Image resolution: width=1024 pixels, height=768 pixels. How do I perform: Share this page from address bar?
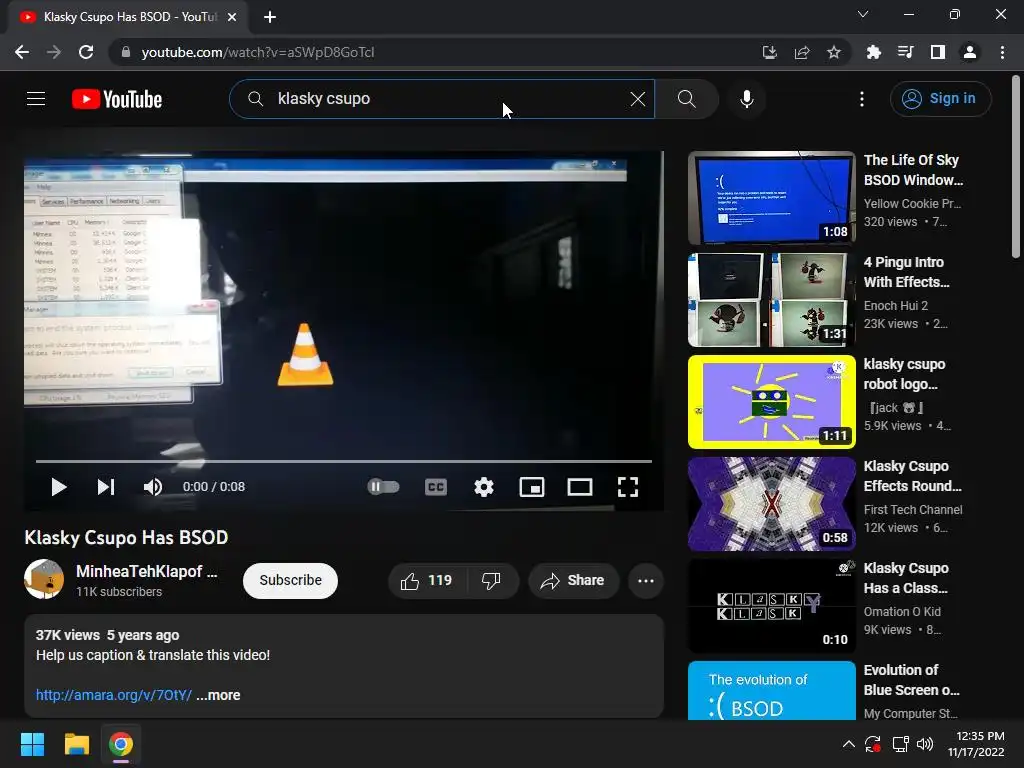pos(802,52)
